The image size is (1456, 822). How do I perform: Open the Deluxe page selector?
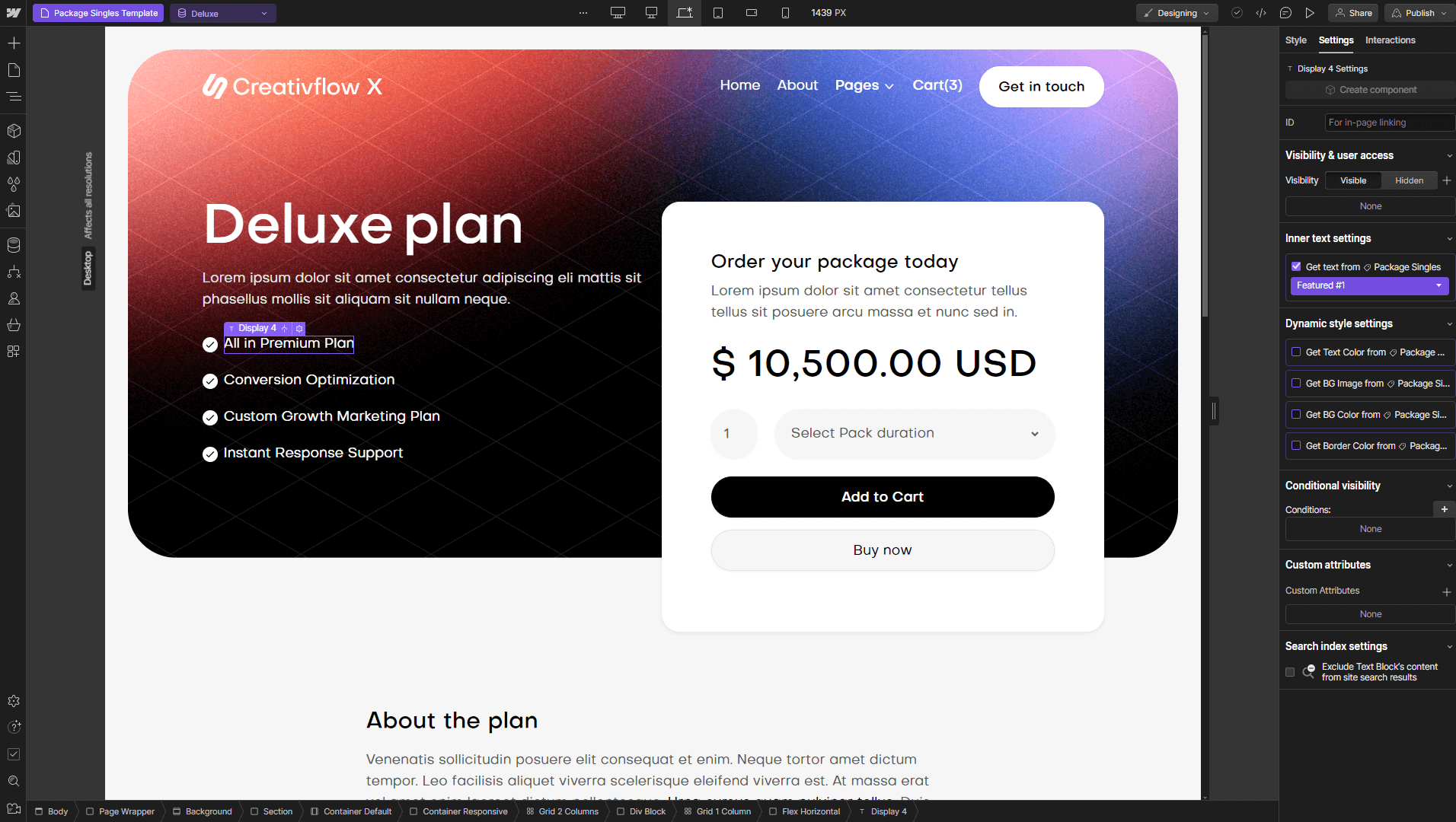(x=222, y=13)
